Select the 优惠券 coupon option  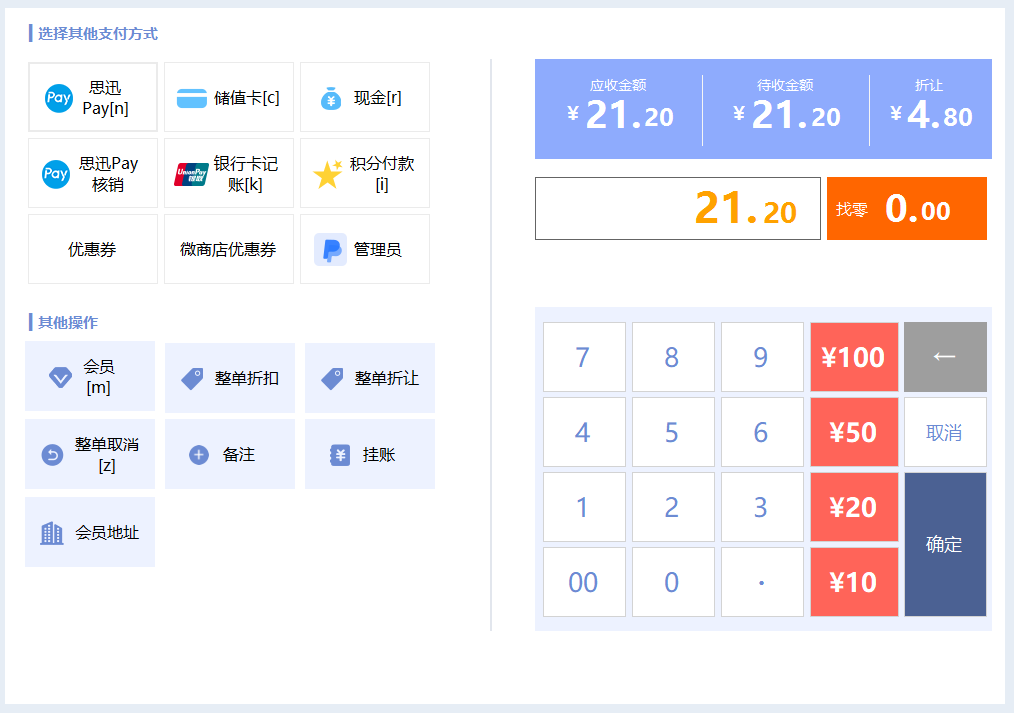(x=92, y=249)
